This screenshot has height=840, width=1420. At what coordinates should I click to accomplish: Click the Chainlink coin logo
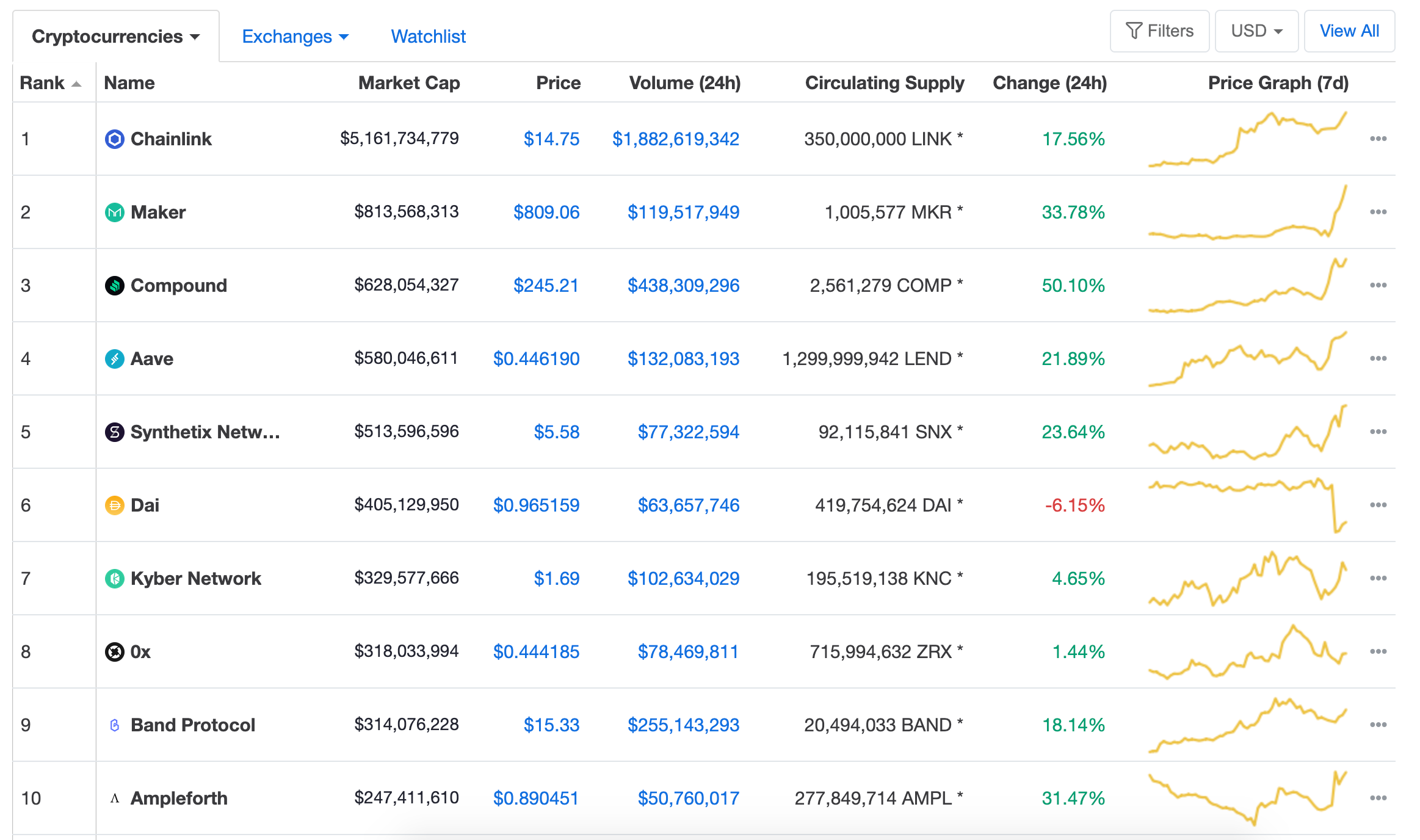click(114, 139)
